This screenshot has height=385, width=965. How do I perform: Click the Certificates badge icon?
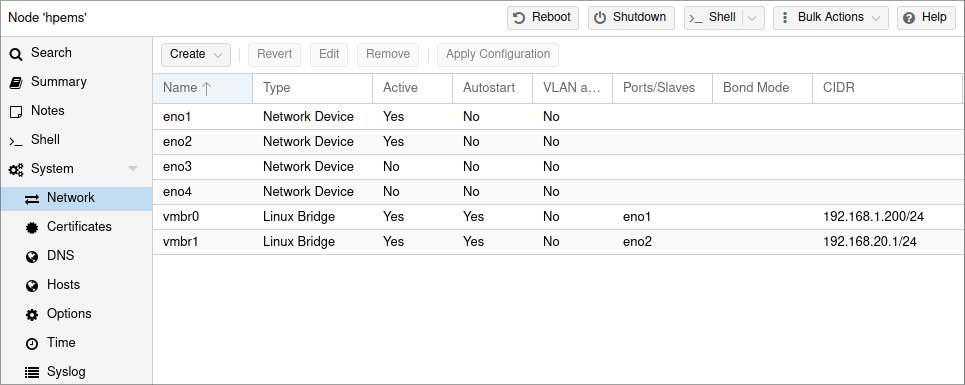(31, 228)
